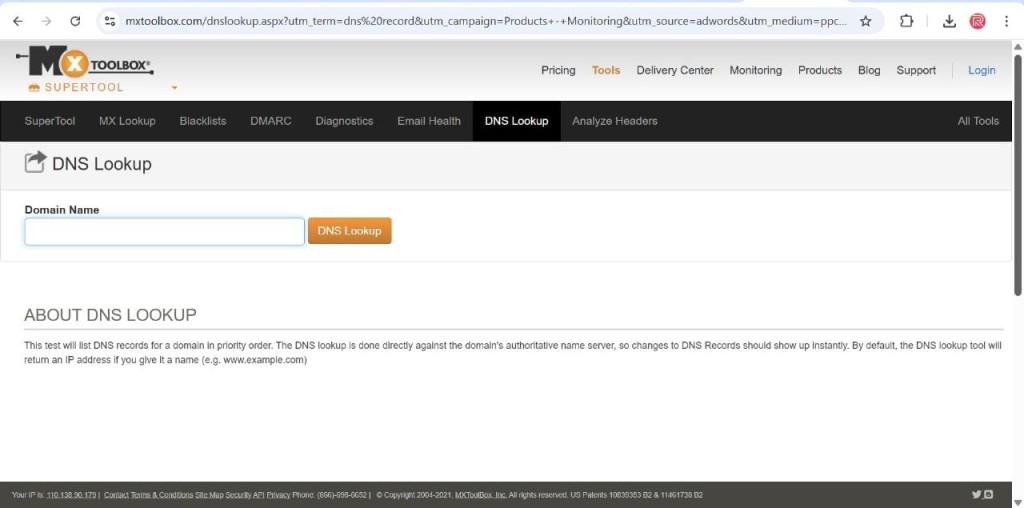Go forward using the browser forward arrow

click(46, 21)
